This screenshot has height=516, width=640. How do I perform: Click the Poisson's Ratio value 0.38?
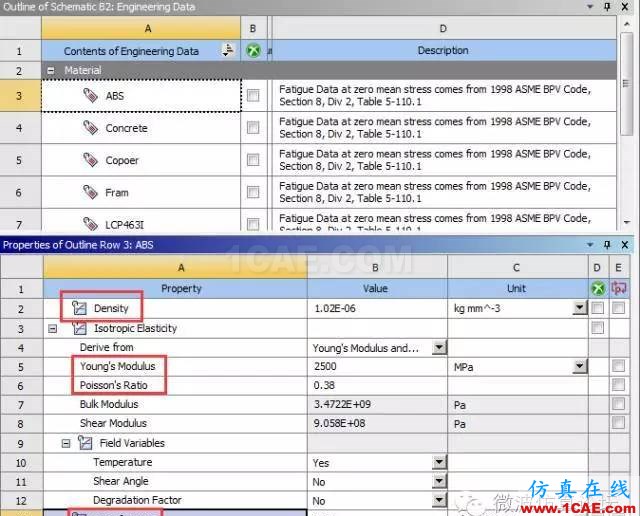coord(324,385)
